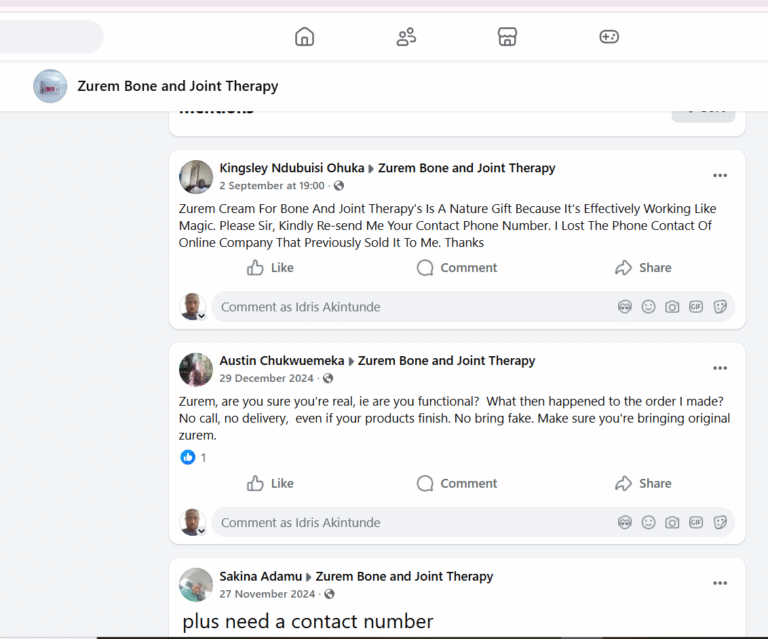This screenshot has height=639, width=768.
Task: Open the Friends icon in top navigation
Action: pos(406,37)
